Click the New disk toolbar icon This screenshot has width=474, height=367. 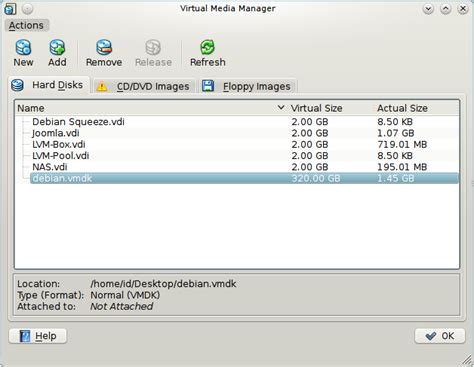[x=23, y=47]
